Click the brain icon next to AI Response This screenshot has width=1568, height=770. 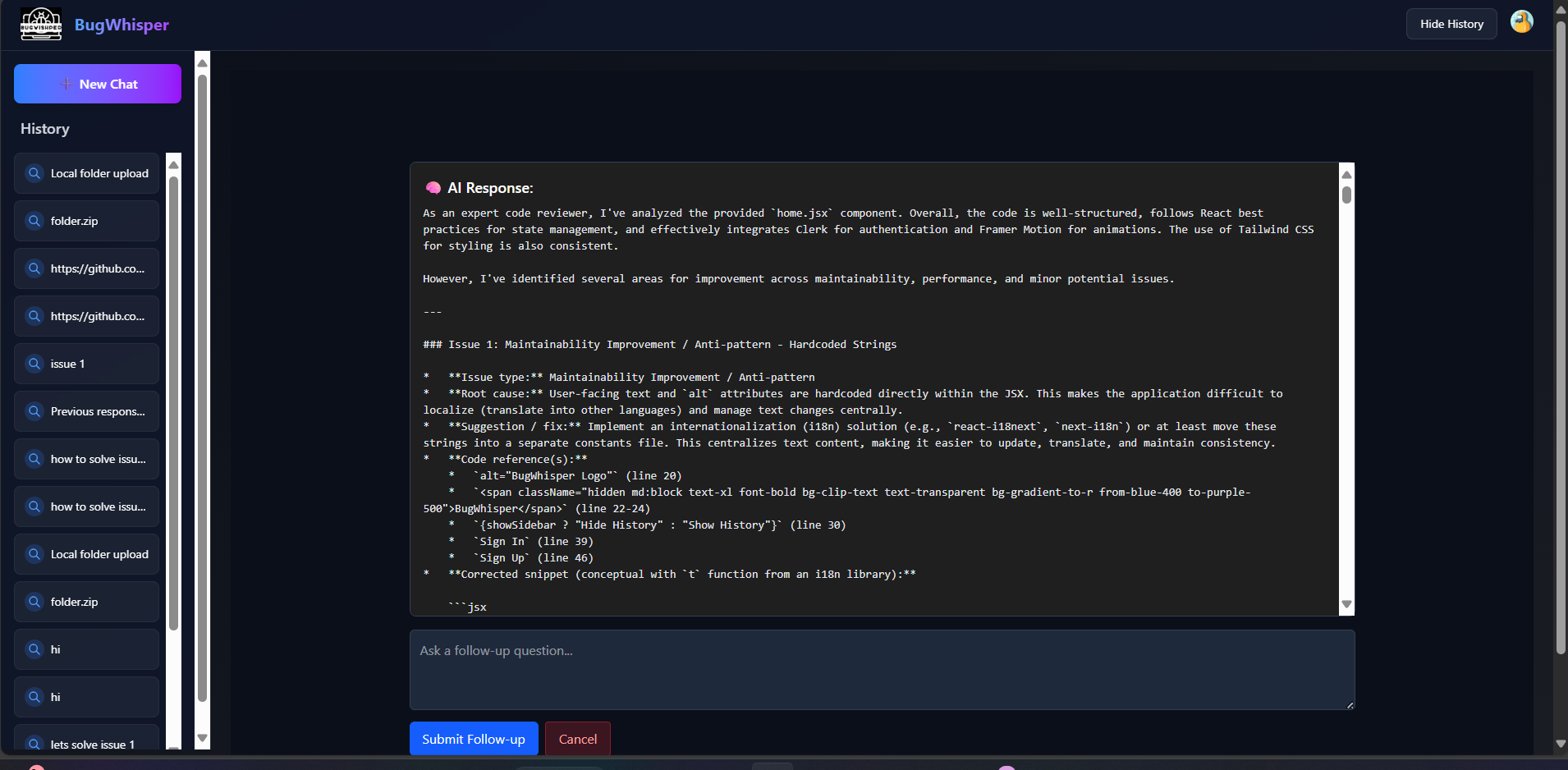(x=433, y=188)
